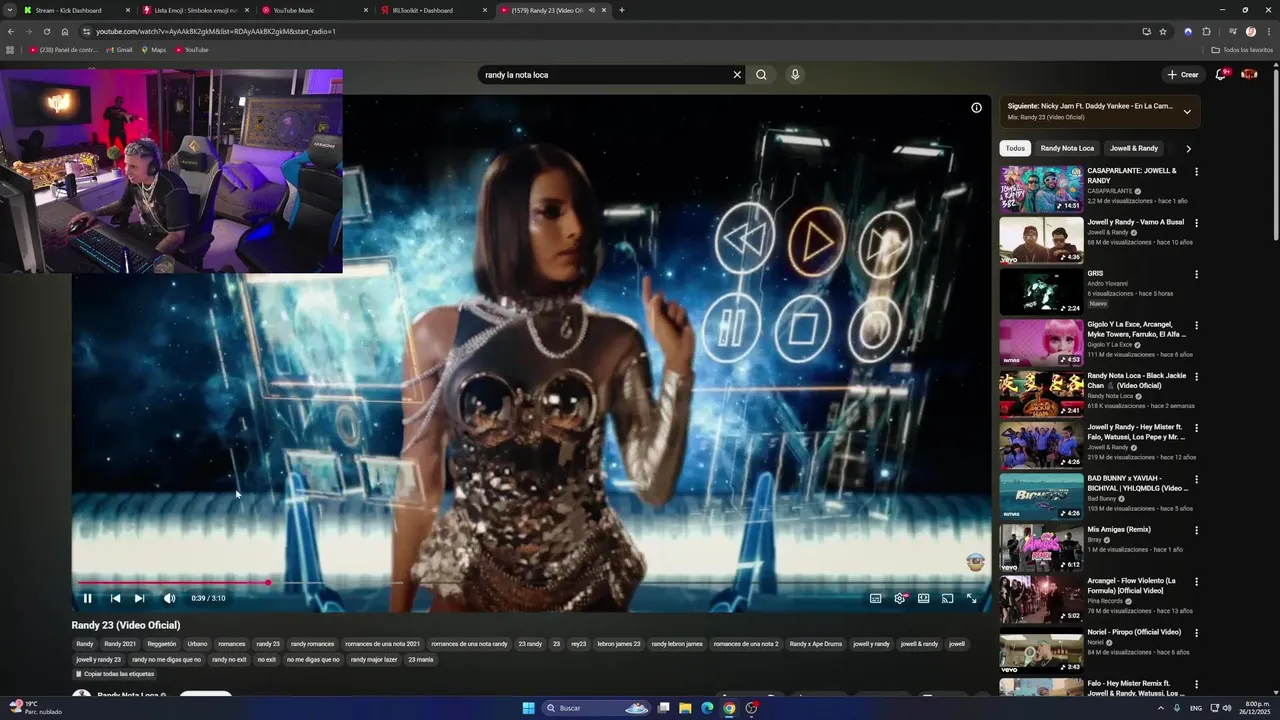Image resolution: width=1280 pixels, height=720 pixels.
Task: Enter full screen mode
Action: 971,598
